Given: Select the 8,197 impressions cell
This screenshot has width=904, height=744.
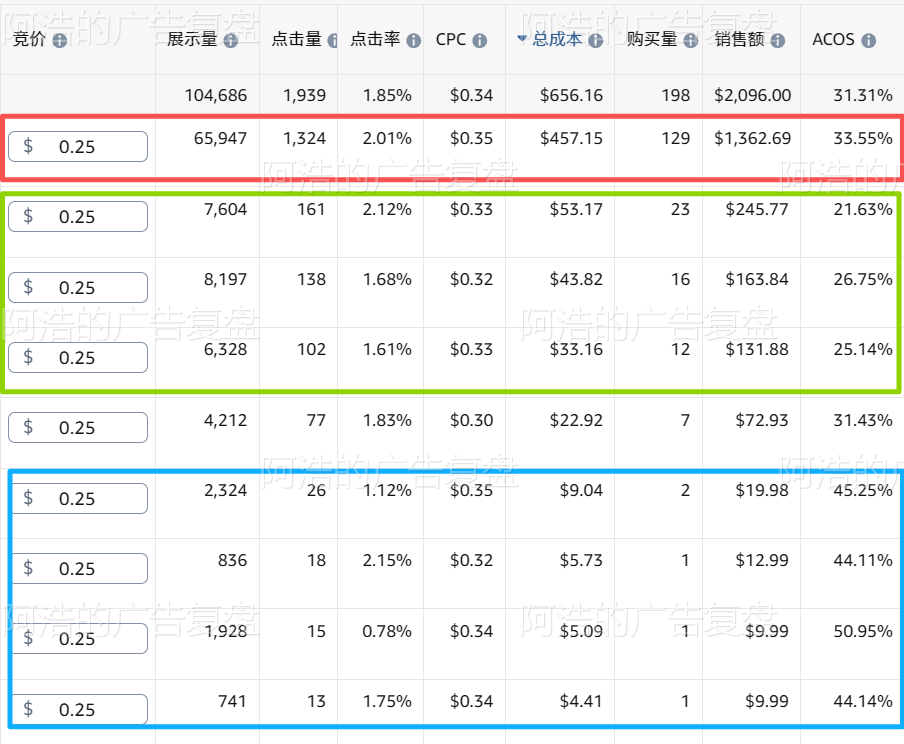Looking at the screenshot, I should click(x=225, y=280).
